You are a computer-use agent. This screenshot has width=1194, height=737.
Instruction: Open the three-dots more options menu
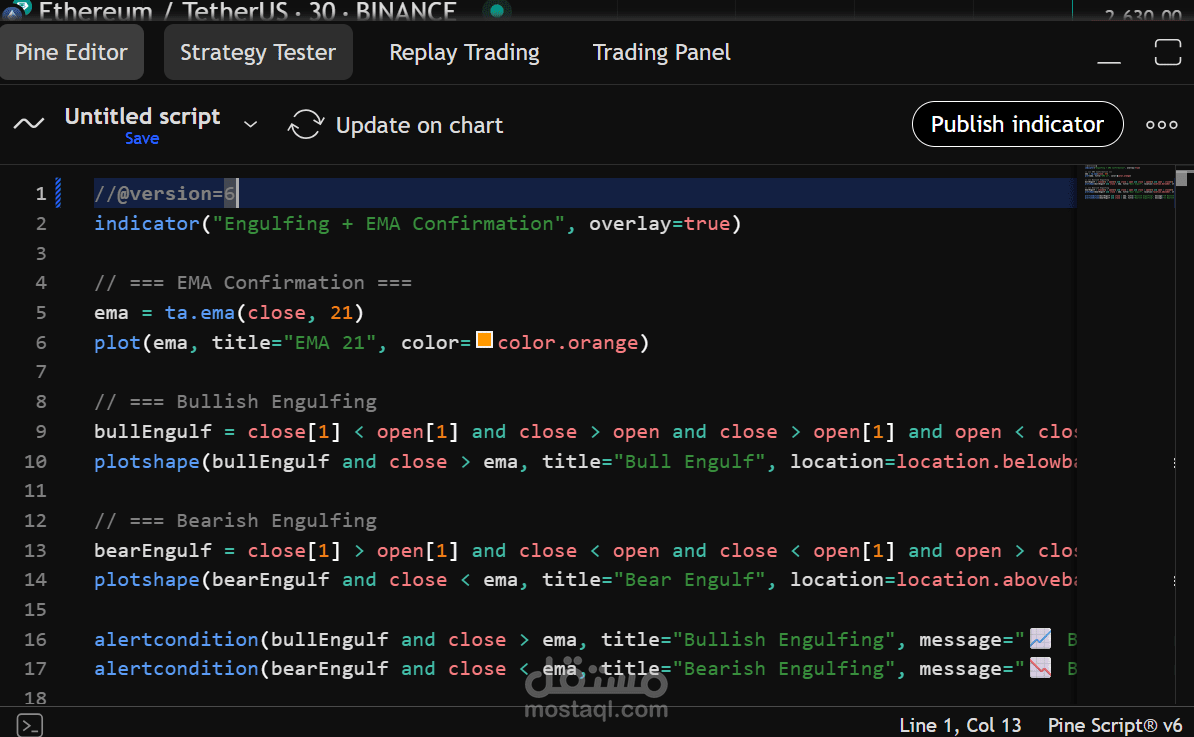[x=1161, y=125]
